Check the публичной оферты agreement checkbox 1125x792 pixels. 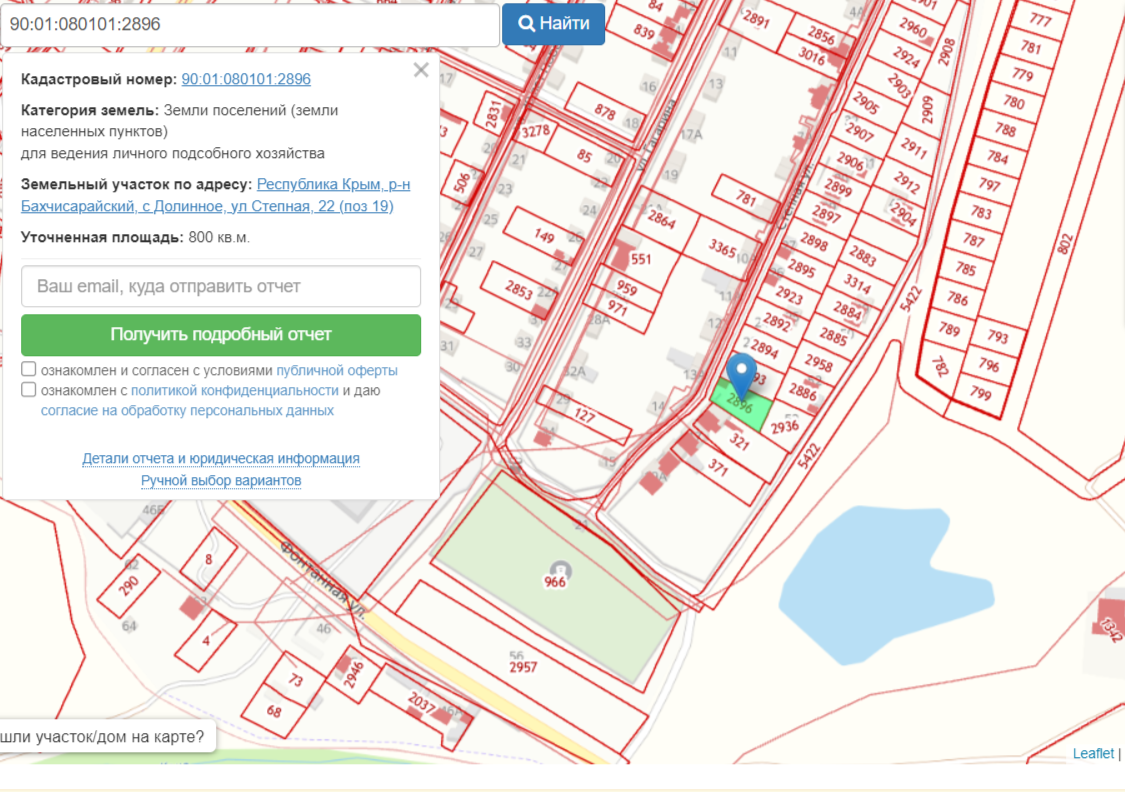click(29, 370)
